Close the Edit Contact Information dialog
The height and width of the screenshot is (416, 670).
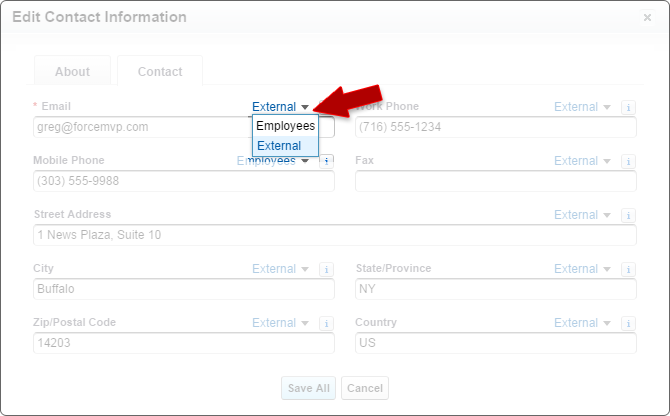(x=647, y=18)
